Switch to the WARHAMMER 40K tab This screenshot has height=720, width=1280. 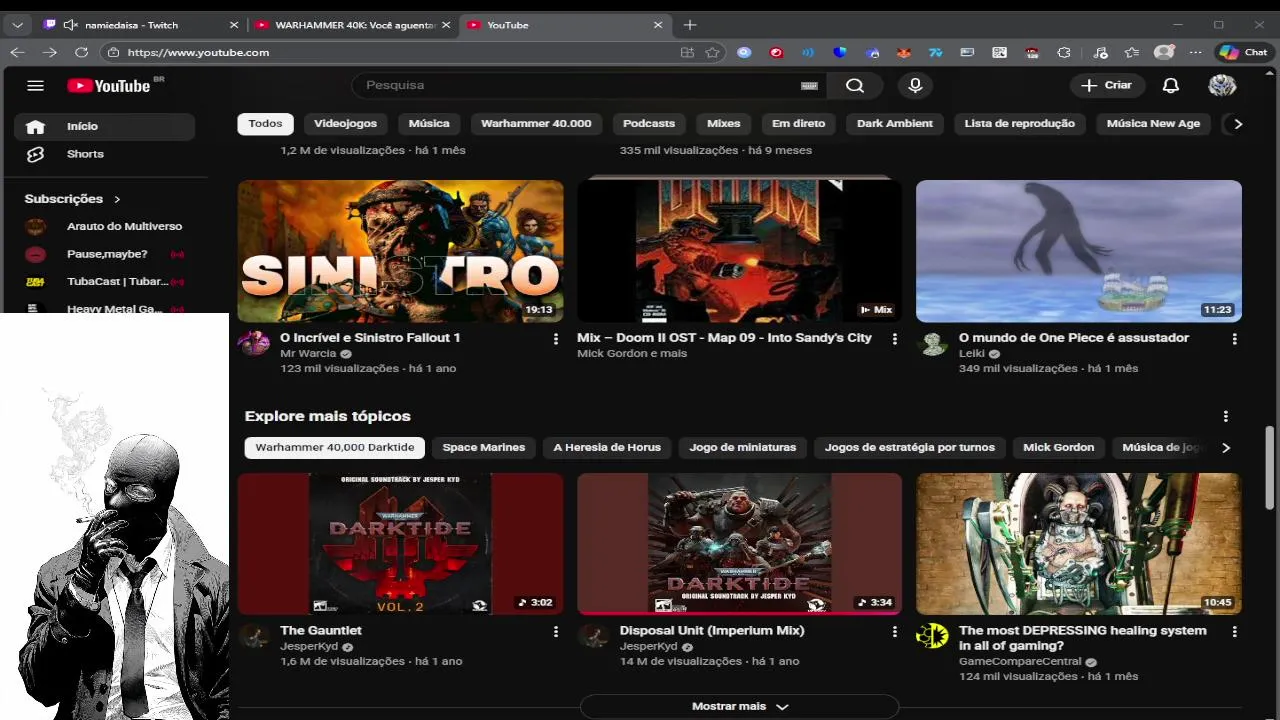coord(352,25)
